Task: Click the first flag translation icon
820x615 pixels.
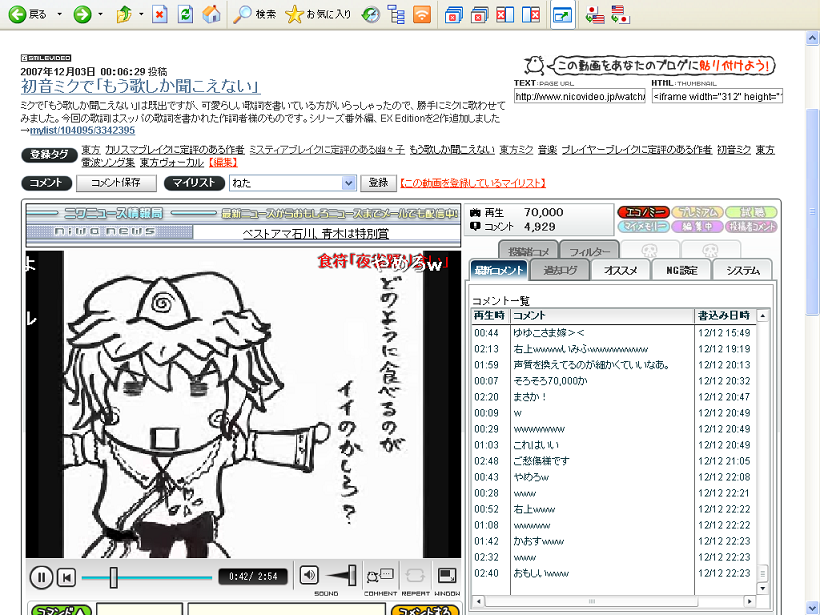Action: pyautogui.click(x=595, y=15)
